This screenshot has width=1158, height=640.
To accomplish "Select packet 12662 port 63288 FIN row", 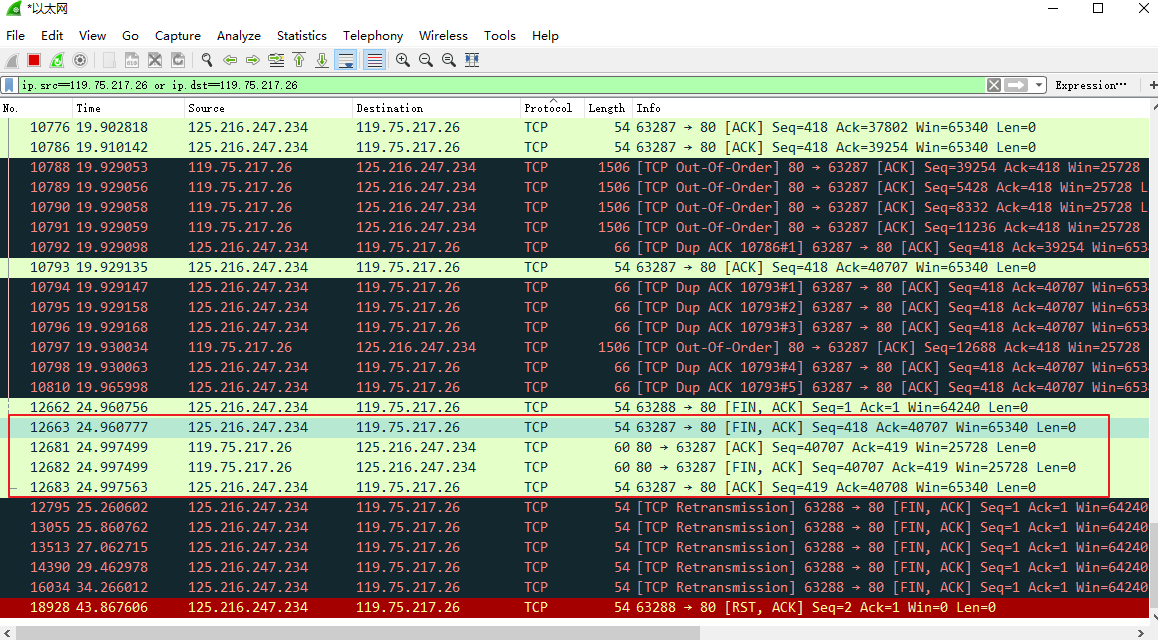I will pyautogui.click(x=575, y=407).
